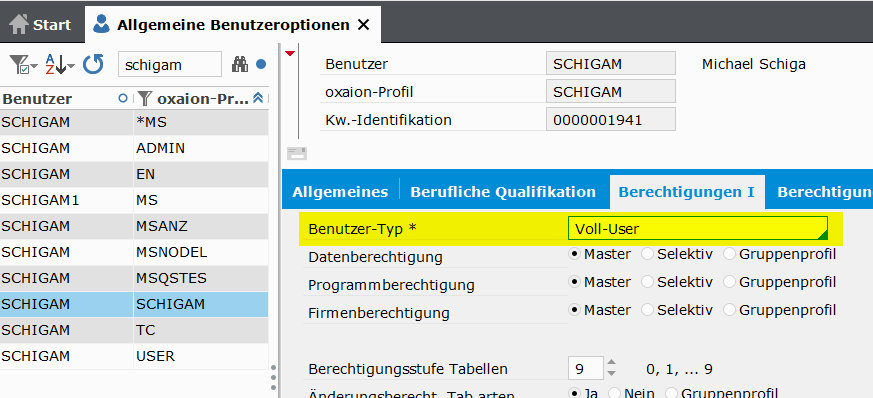This screenshot has height=398, width=873.
Task: Open the partially visible Berechtigun... tab
Action: coord(825,192)
